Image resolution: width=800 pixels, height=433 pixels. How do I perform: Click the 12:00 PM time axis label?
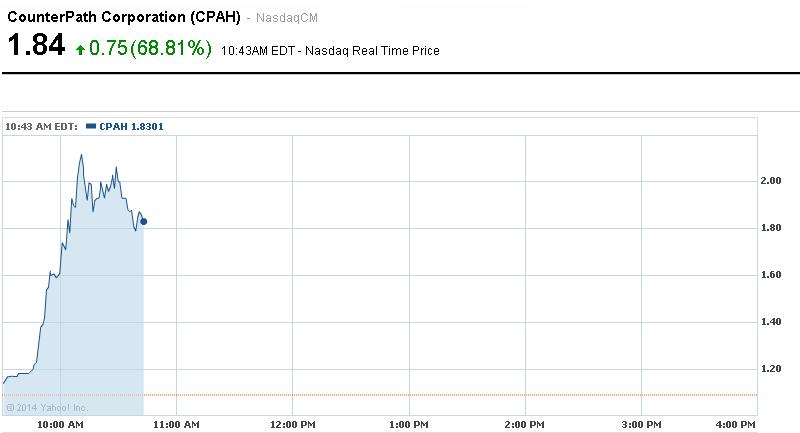click(293, 425)
